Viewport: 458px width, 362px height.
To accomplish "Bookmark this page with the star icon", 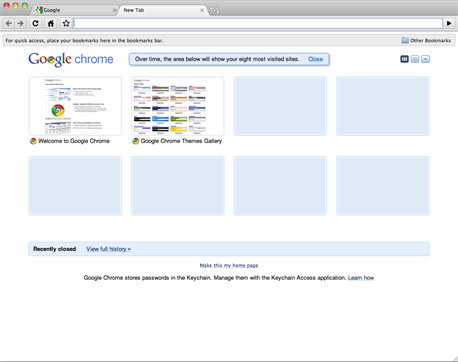I will click(66, 23).
